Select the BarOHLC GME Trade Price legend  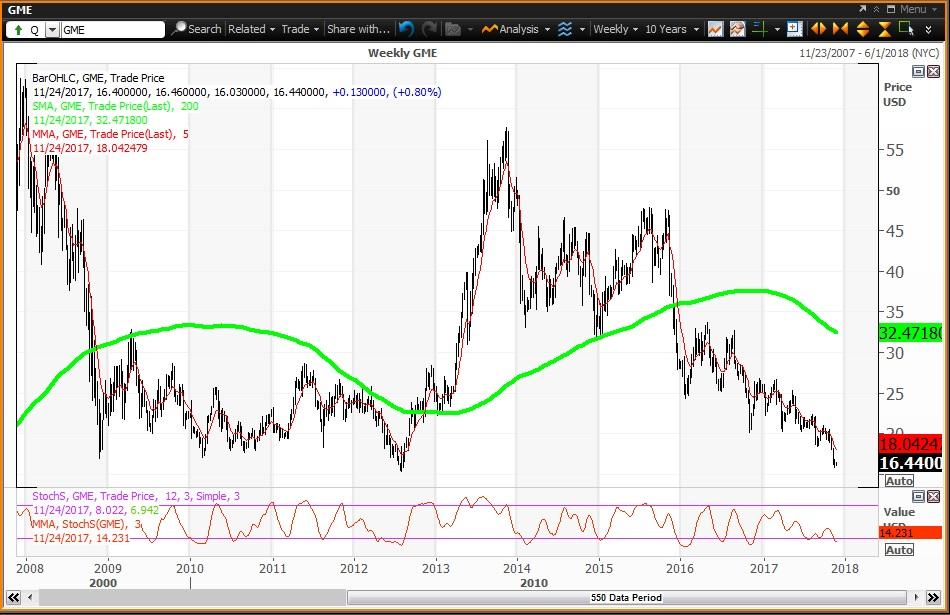(98, 78)
